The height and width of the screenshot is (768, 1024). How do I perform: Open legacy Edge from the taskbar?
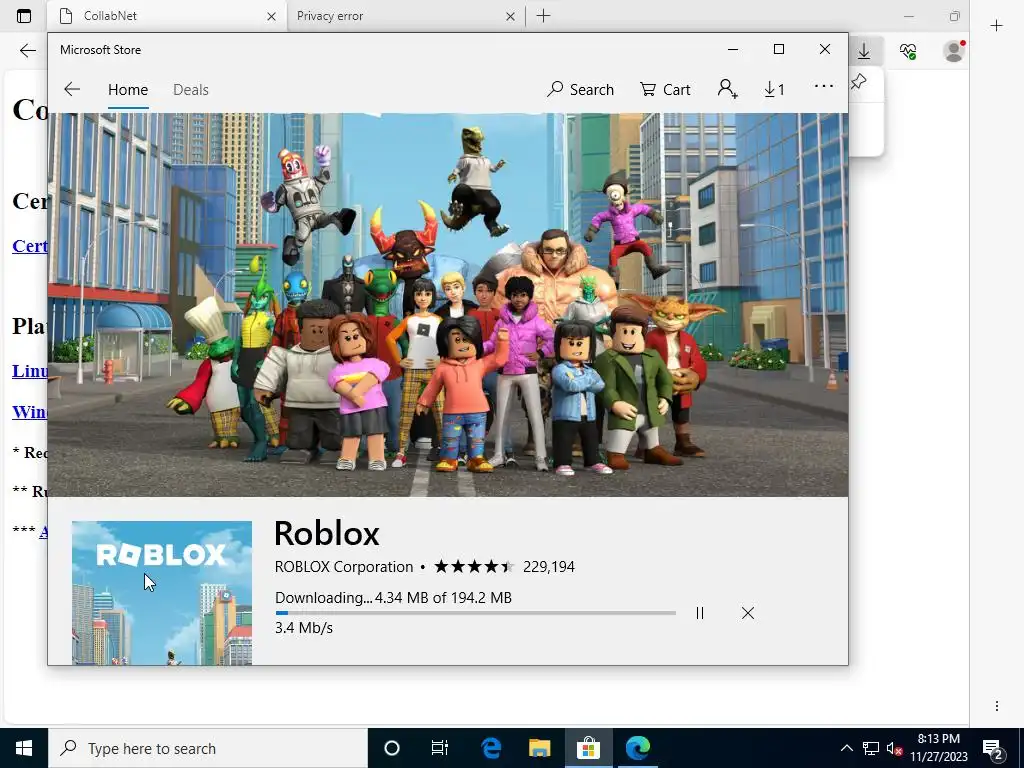491,748
